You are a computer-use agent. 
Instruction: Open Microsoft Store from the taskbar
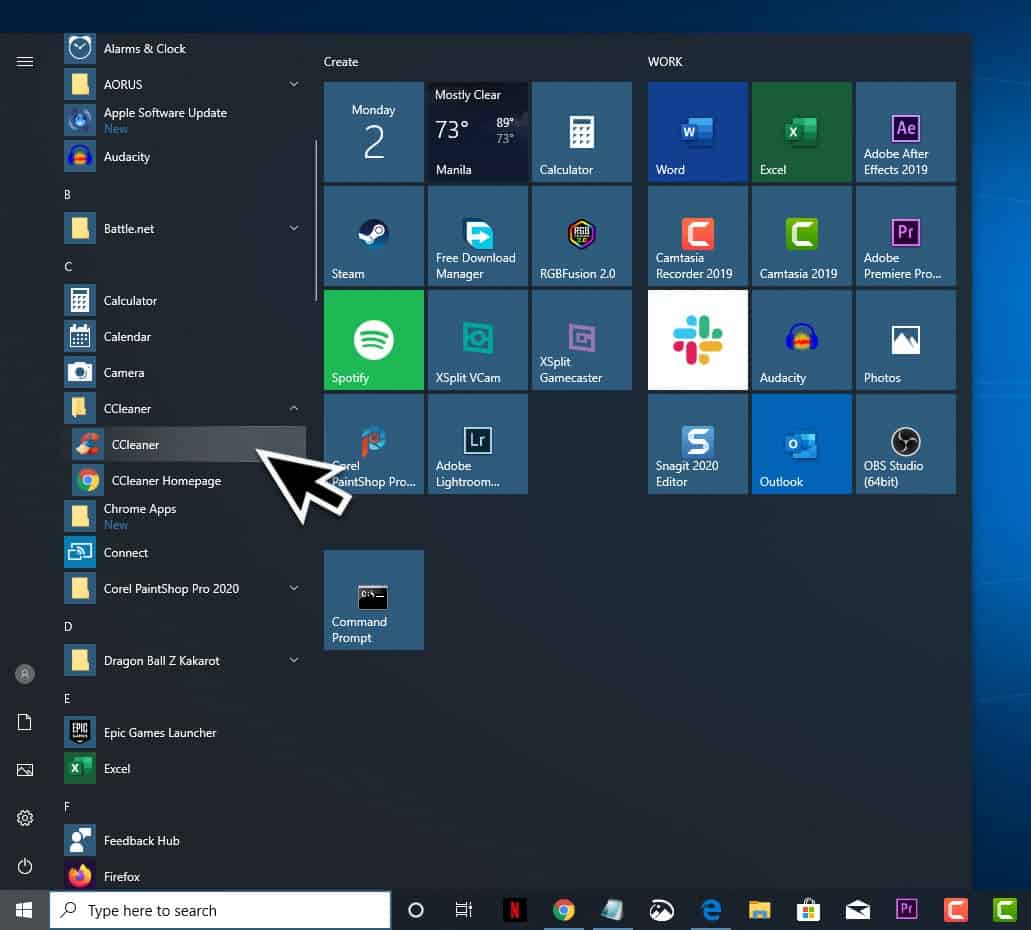808,910
